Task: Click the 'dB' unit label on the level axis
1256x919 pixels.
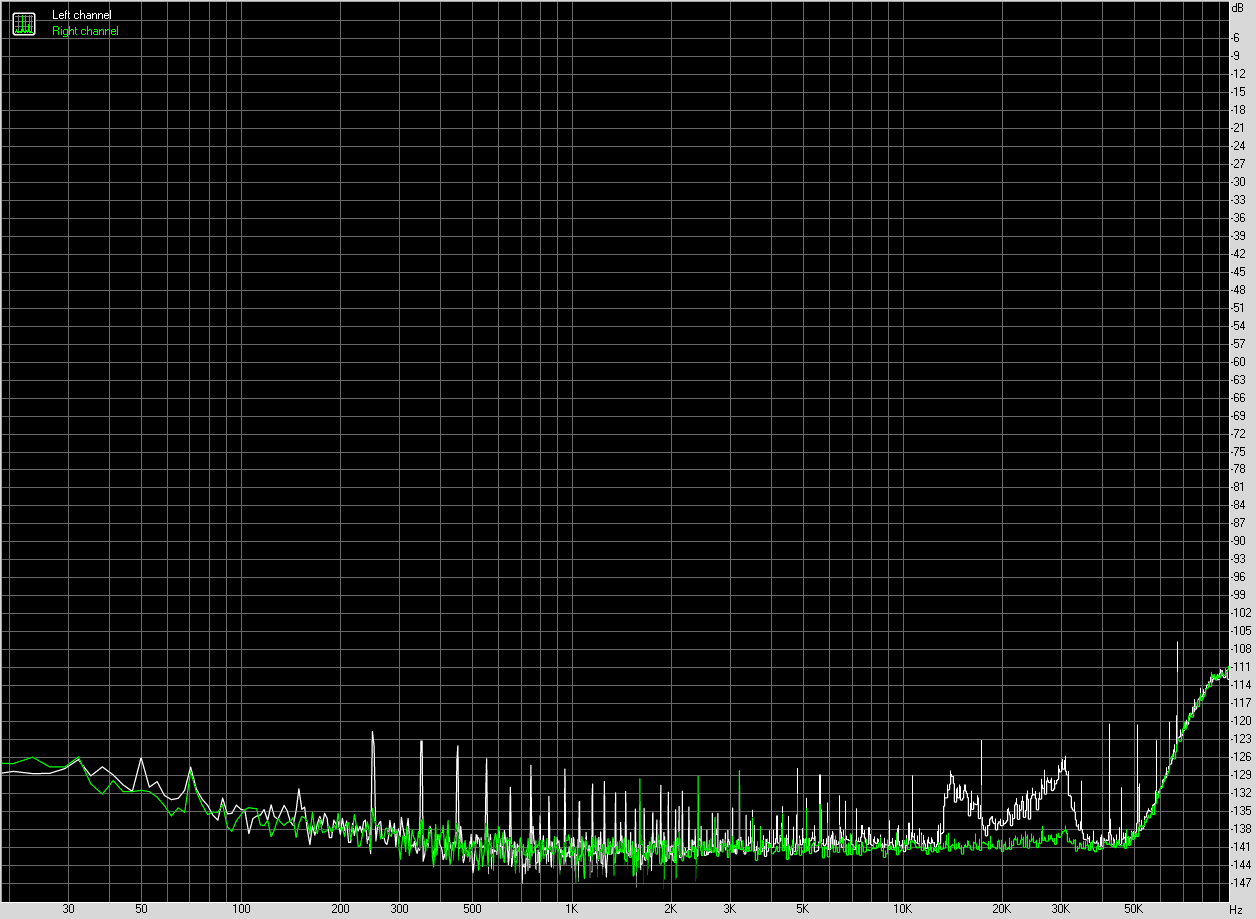Action: 1240,7
